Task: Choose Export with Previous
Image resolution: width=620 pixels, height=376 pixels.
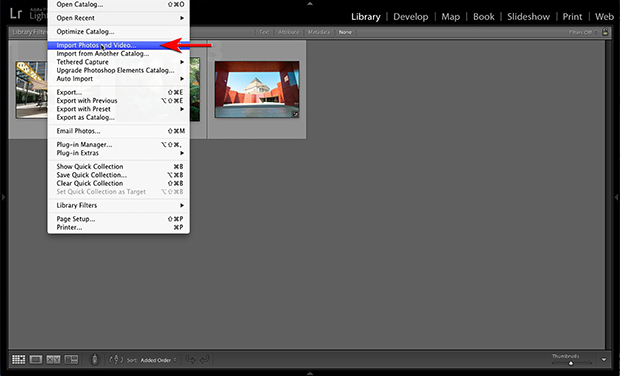Action: point(119,100)
